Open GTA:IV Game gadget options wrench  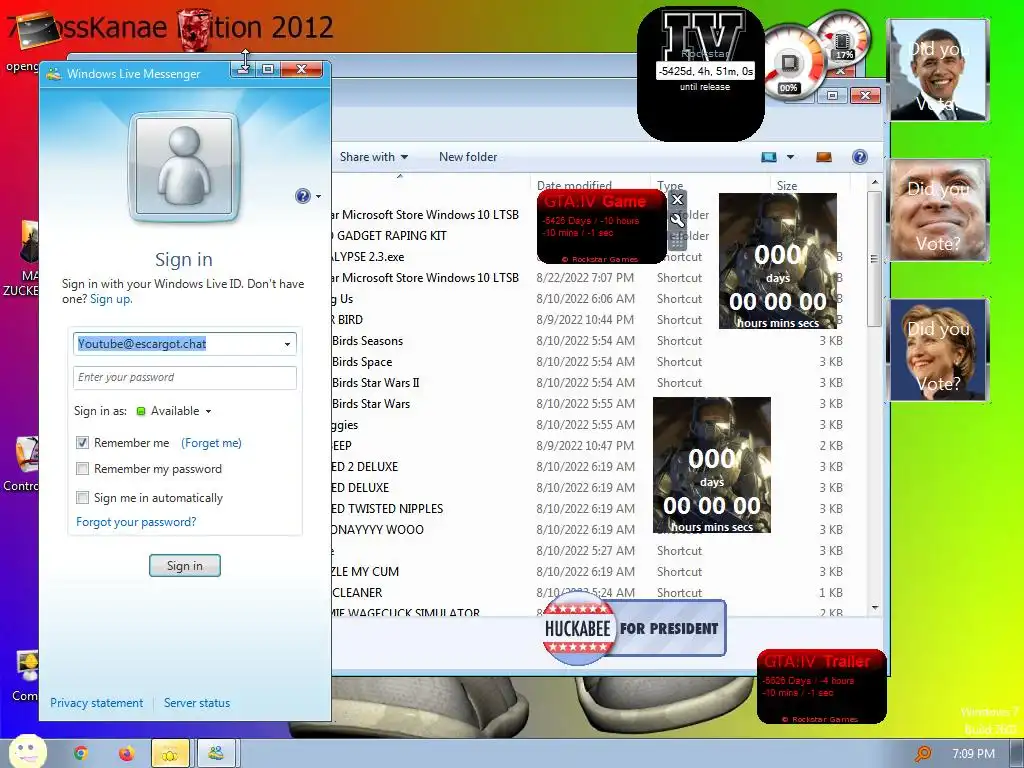677,221
